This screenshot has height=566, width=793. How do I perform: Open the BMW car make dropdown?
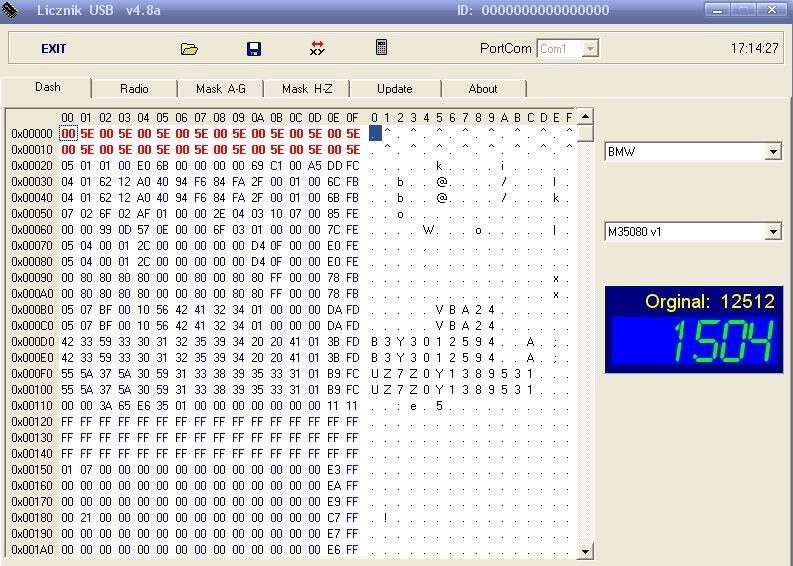[x=772, y=152]
